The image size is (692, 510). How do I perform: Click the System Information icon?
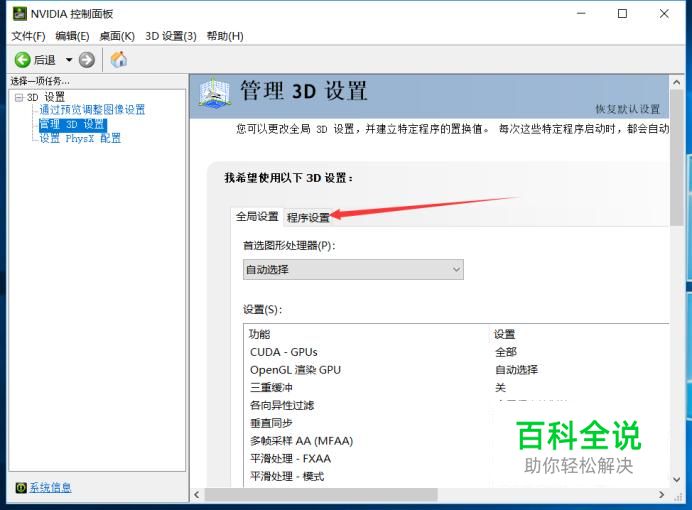(21, 487)
